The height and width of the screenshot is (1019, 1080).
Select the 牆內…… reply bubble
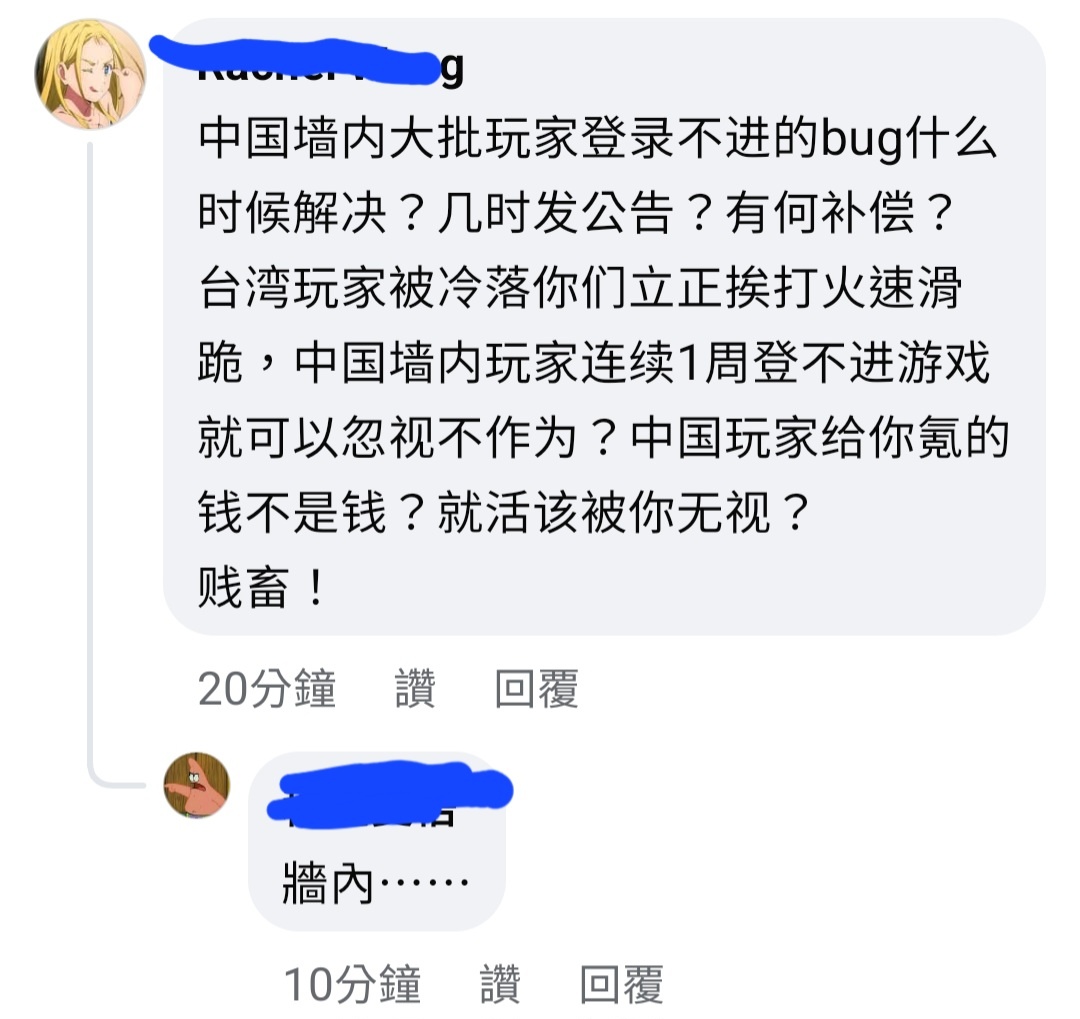(x=377, y=841)
